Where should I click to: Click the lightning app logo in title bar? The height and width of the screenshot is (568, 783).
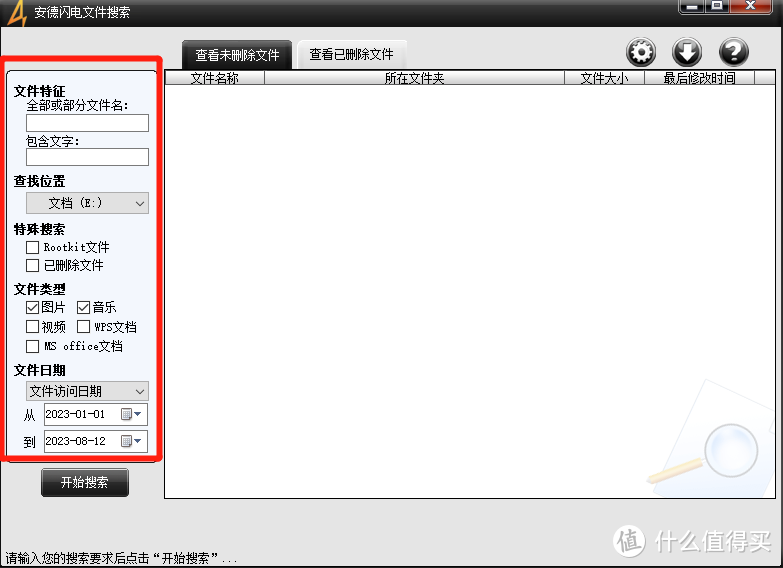(16, 13)
